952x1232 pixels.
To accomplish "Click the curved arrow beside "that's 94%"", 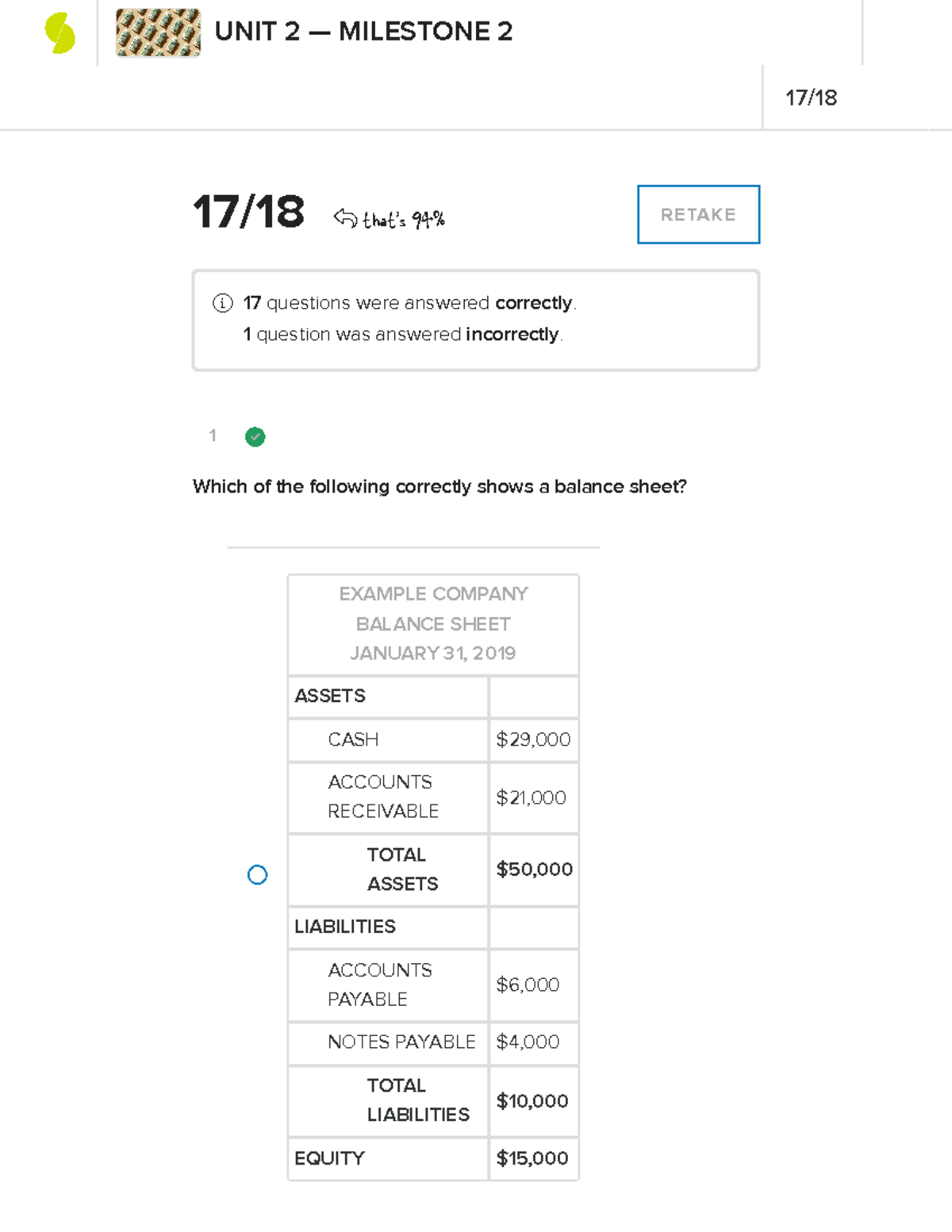I will tap(345, 217).
